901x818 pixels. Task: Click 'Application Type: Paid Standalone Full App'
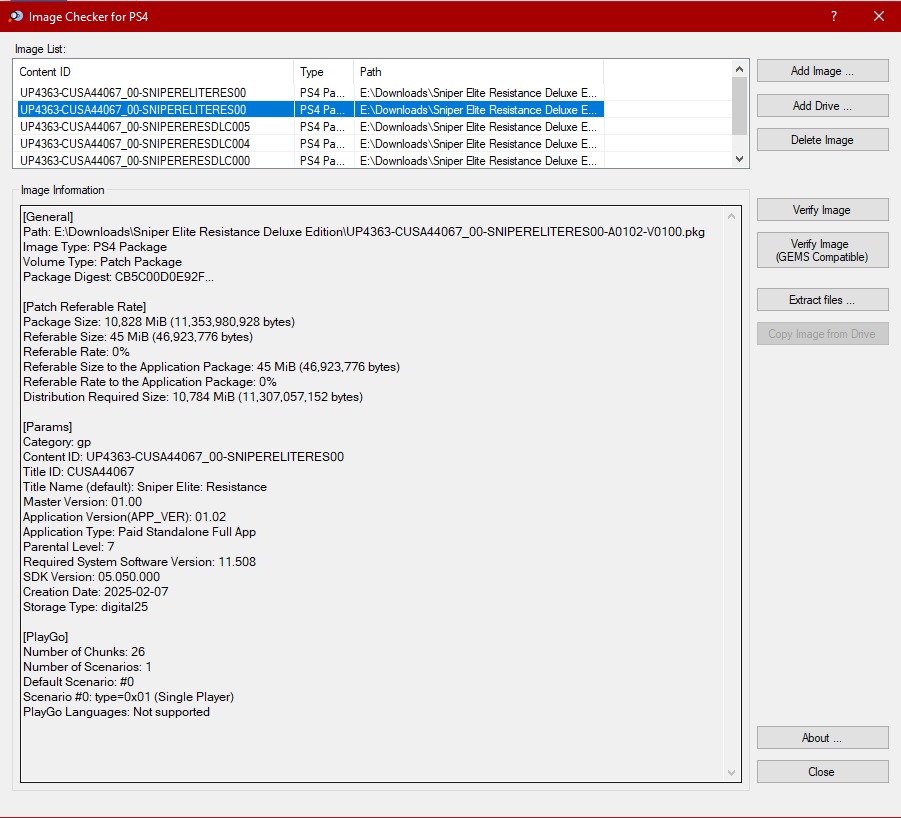pos(140,531)
